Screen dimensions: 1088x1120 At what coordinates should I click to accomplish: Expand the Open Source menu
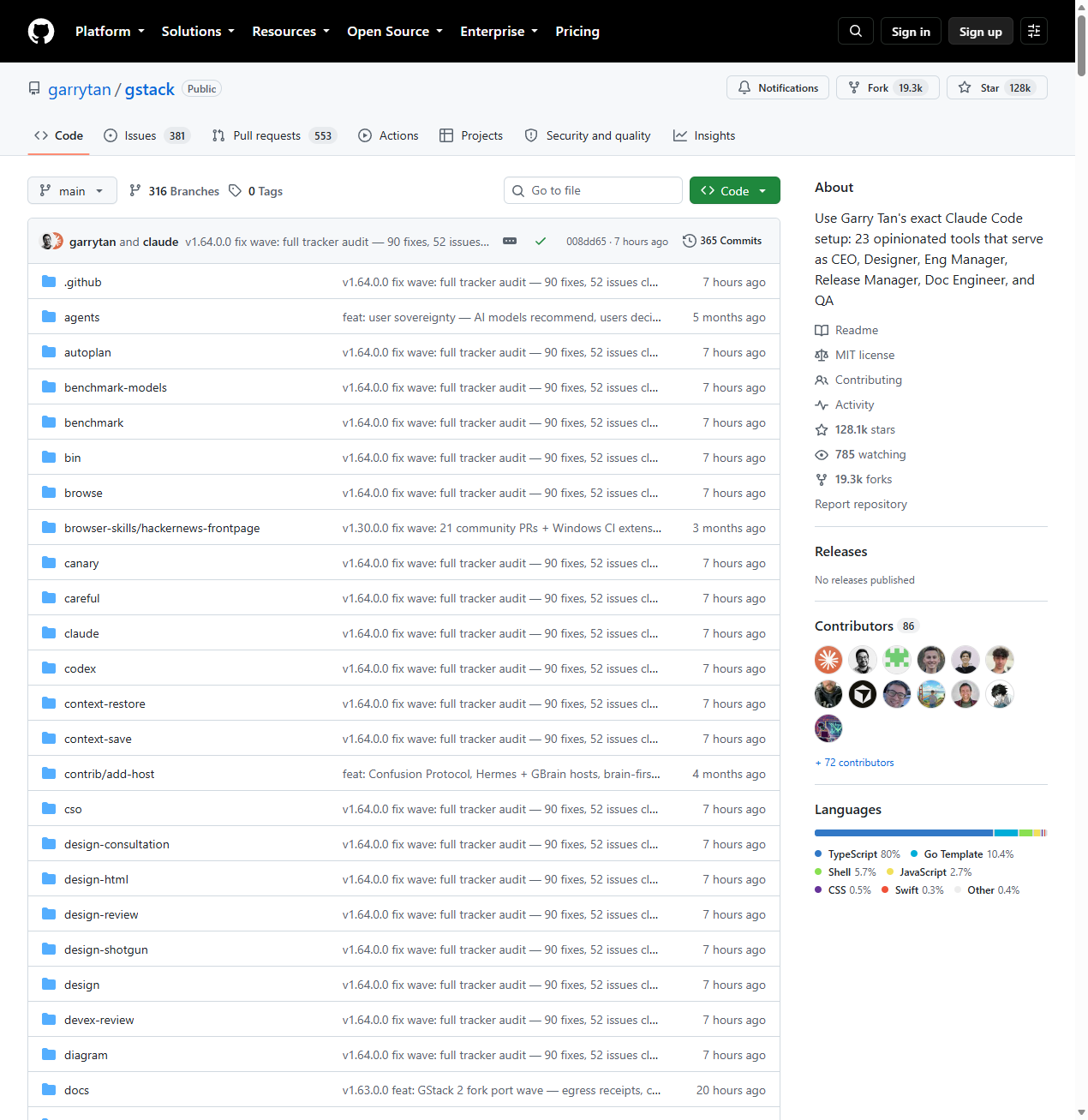tap(395, 31)
